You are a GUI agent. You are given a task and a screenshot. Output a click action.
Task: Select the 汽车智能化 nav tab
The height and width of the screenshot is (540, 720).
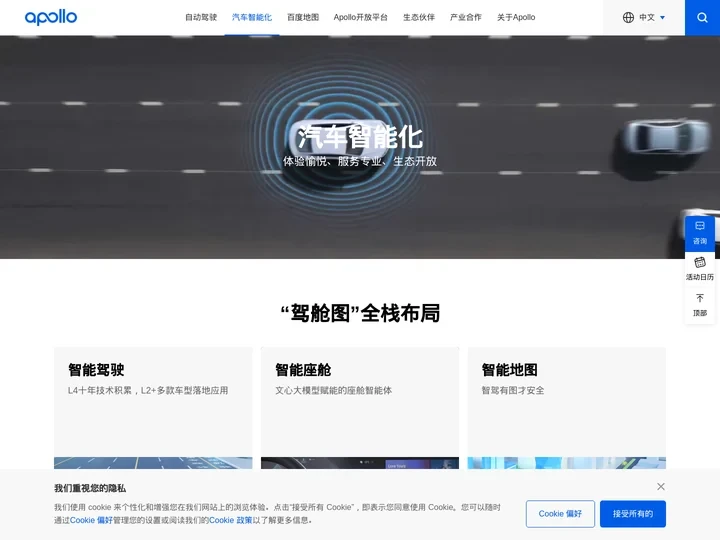pos(252,17)
